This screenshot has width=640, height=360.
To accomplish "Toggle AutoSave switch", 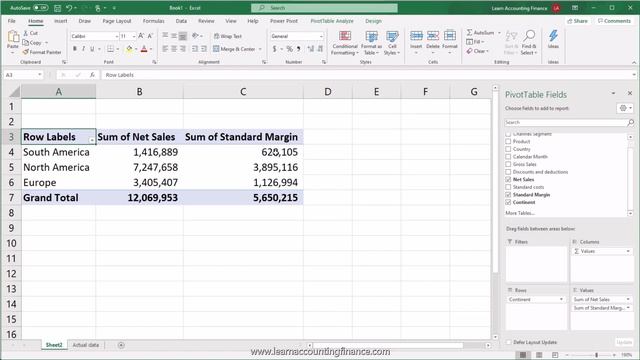I will (x=40, y=8).
